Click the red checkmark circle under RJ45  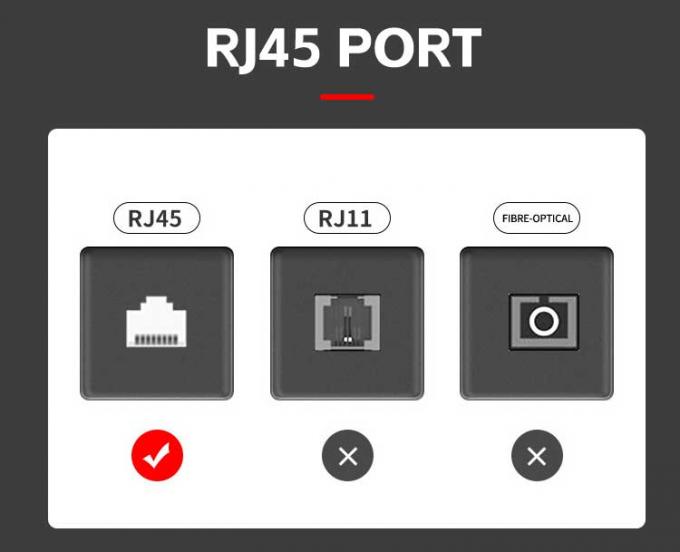coord(157,455)
